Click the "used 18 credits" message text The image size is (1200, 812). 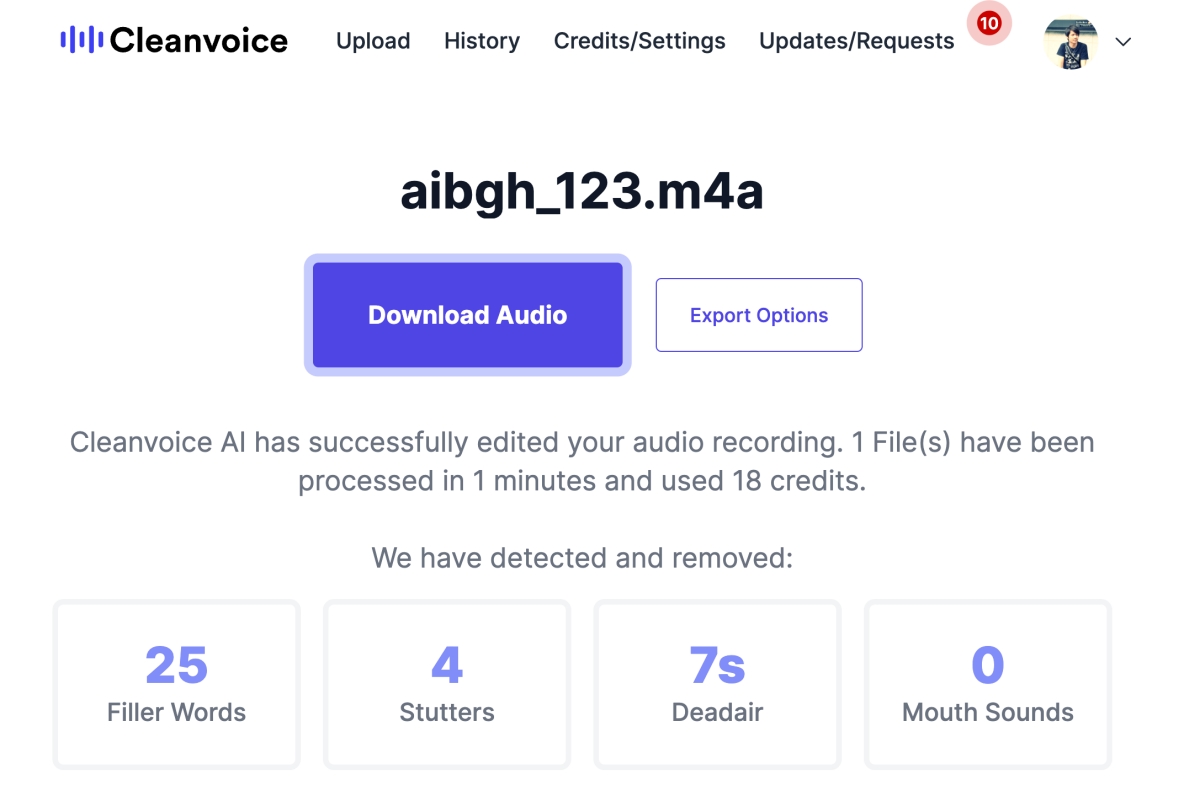tap(762, 481)
